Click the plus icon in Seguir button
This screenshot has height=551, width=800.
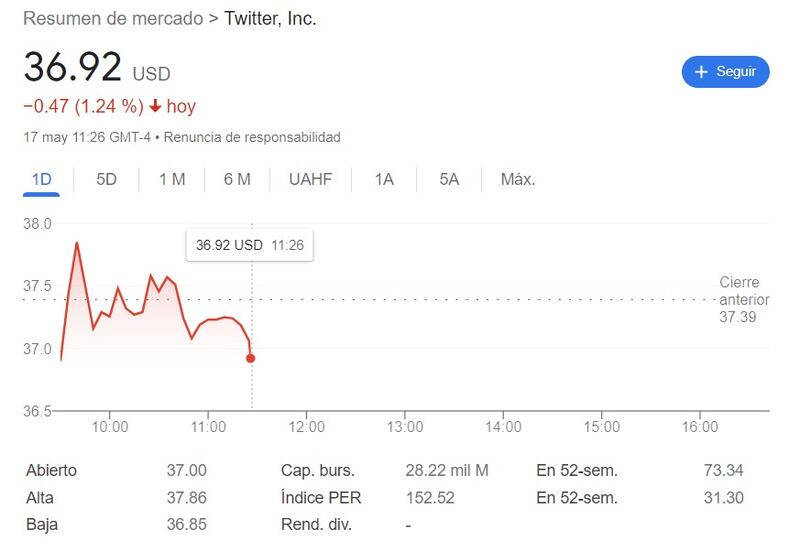[701, 72]
